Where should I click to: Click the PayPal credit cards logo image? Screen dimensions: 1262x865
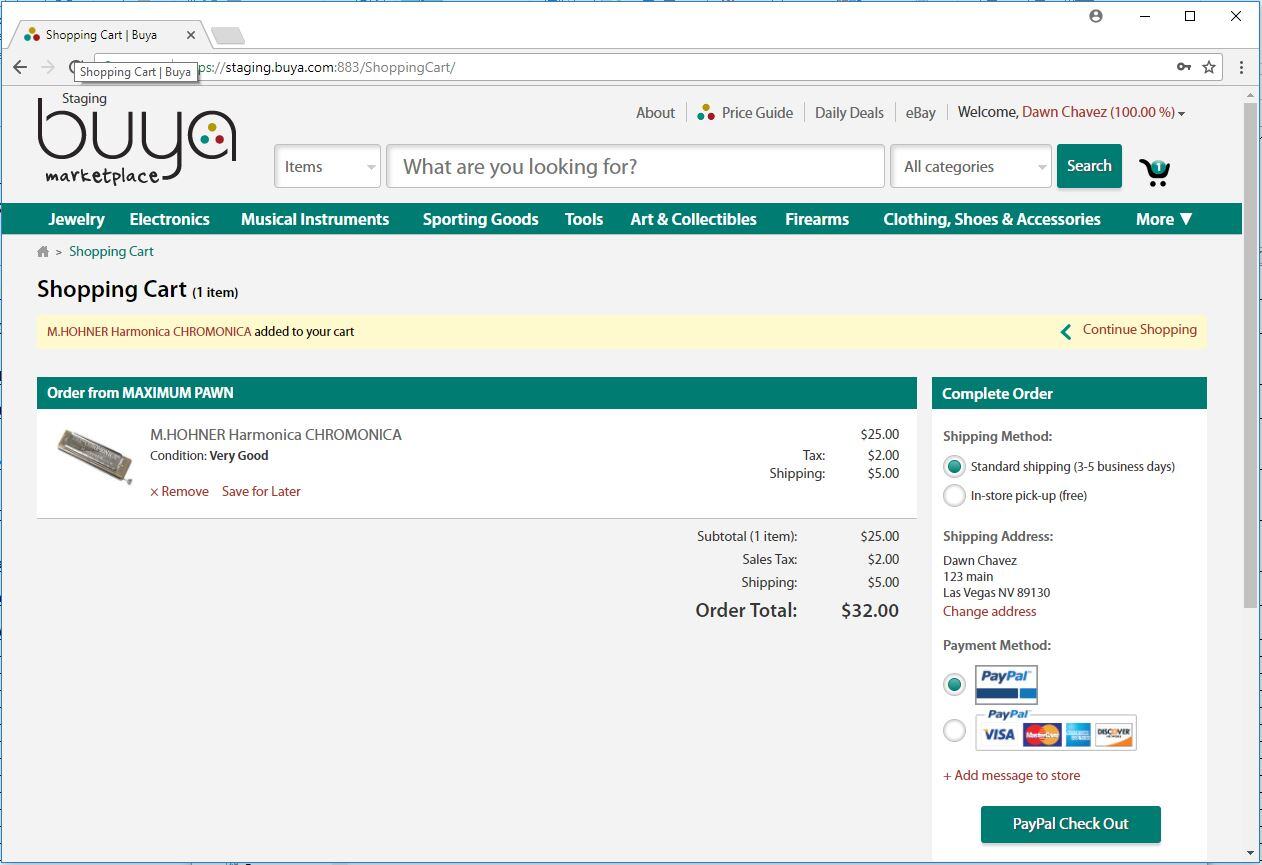pyautogui.click(x=1056, y=730)
